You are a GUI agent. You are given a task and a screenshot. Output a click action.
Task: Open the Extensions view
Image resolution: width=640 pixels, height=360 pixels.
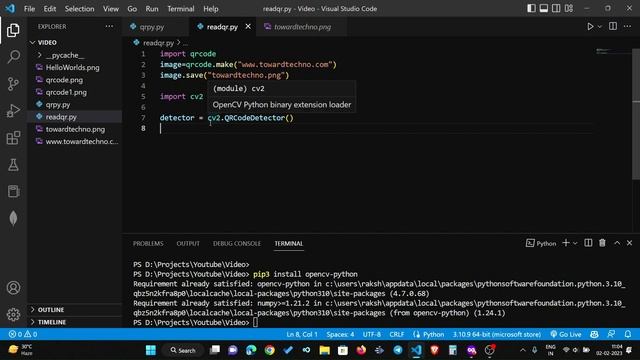[13, 138]
